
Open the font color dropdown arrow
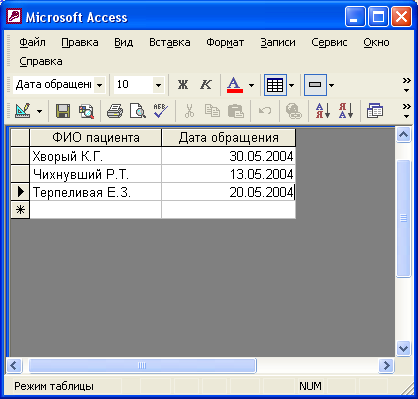(x=251, y=85)
